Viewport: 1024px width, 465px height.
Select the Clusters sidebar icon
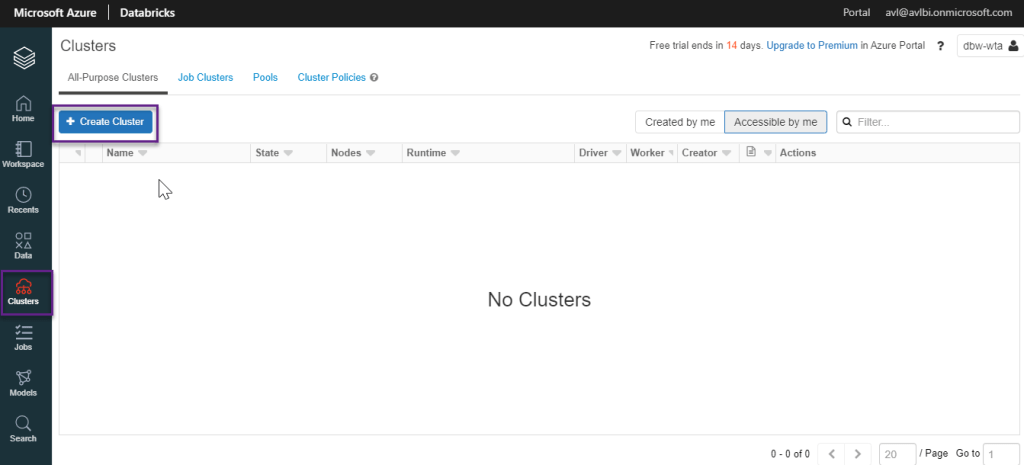23,291
